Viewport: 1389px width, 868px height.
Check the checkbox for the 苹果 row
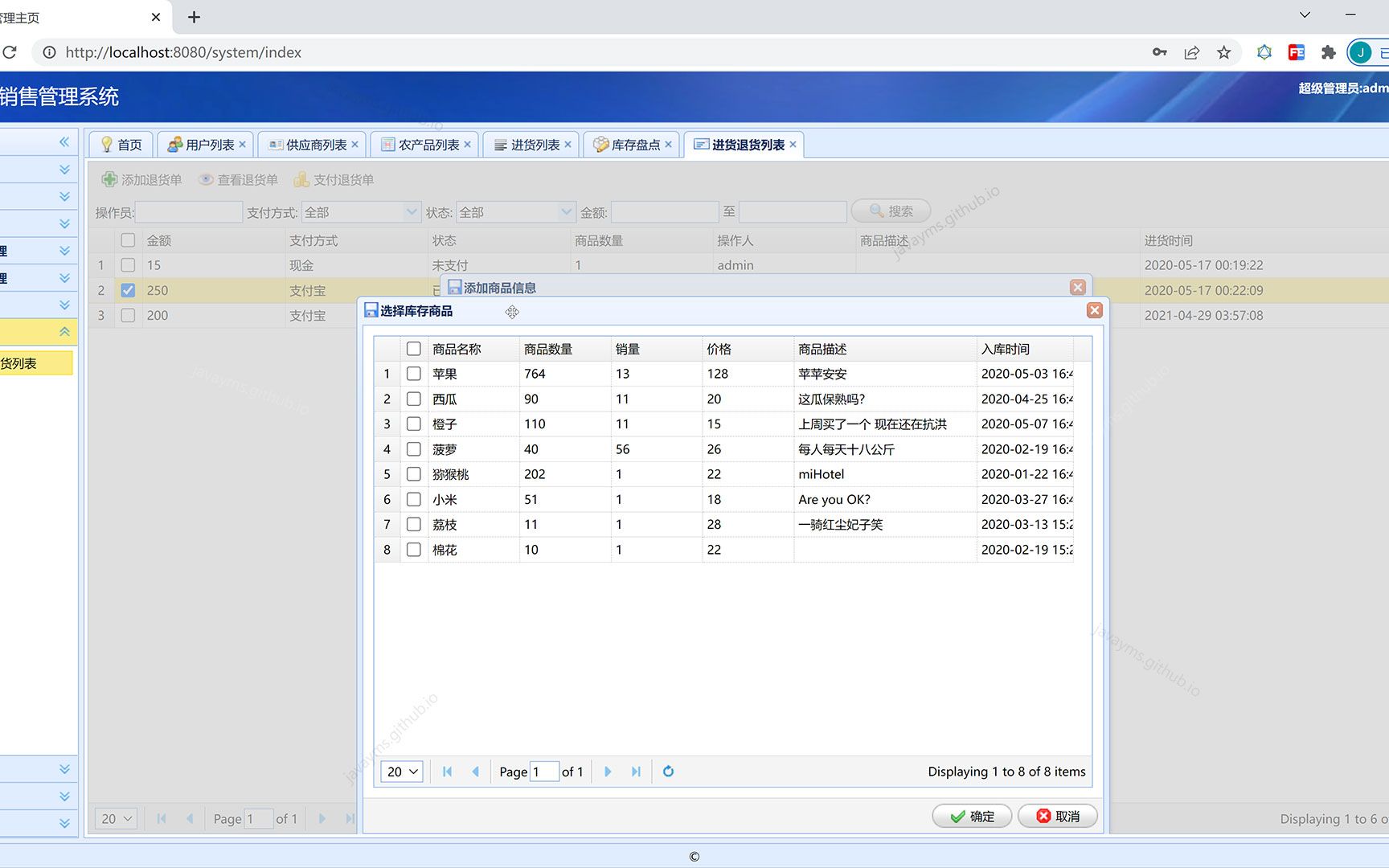pos(413,374)
